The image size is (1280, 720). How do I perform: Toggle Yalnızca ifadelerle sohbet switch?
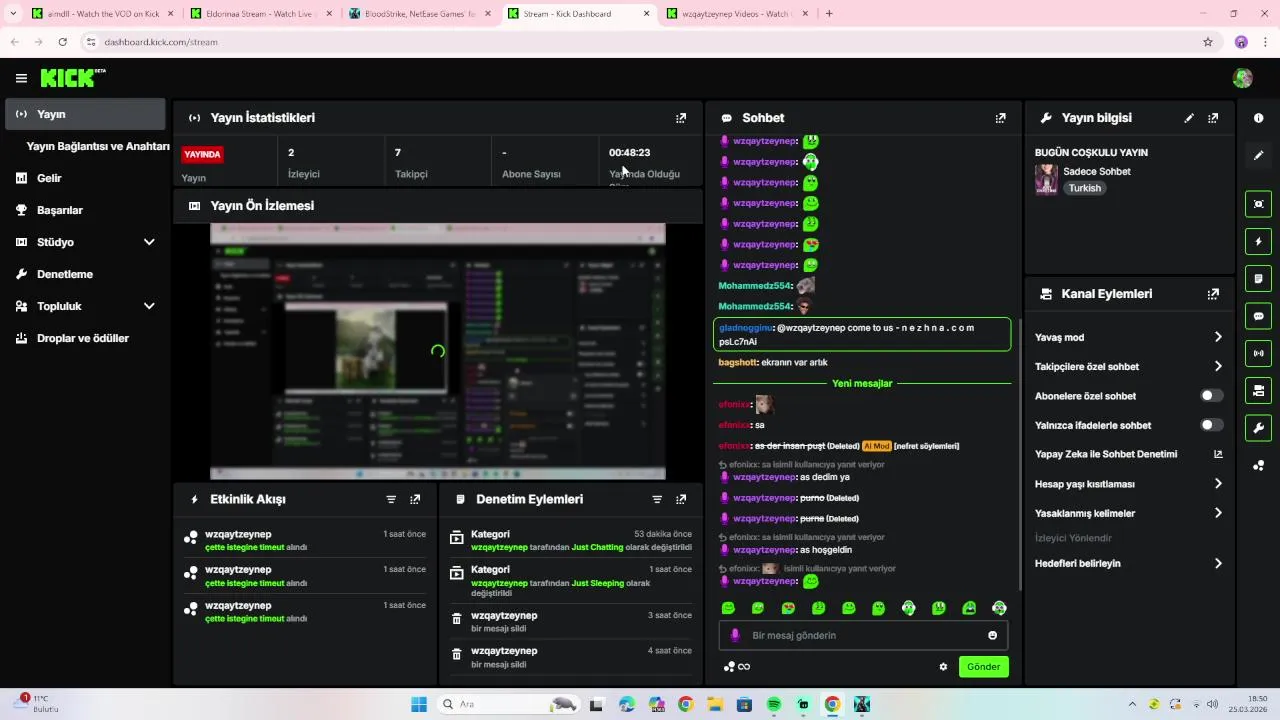[x=1211, y=425]
